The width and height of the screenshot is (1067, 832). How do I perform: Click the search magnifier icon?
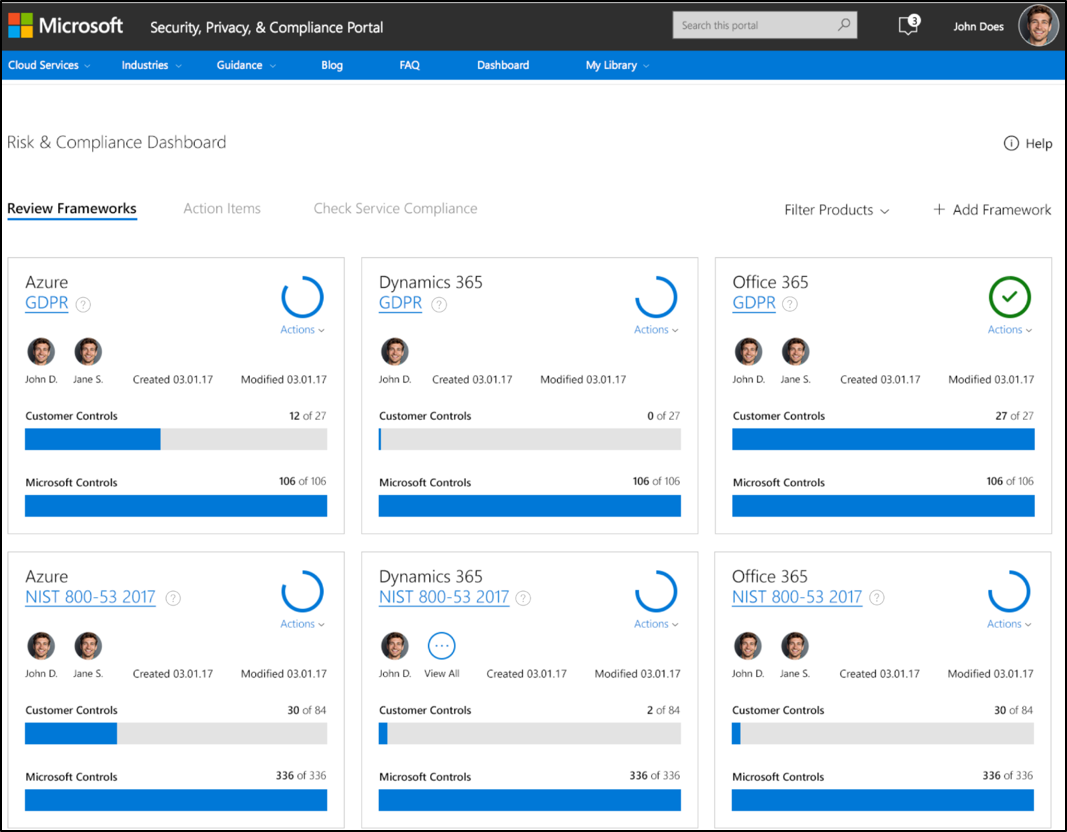[x=844, y=26]
